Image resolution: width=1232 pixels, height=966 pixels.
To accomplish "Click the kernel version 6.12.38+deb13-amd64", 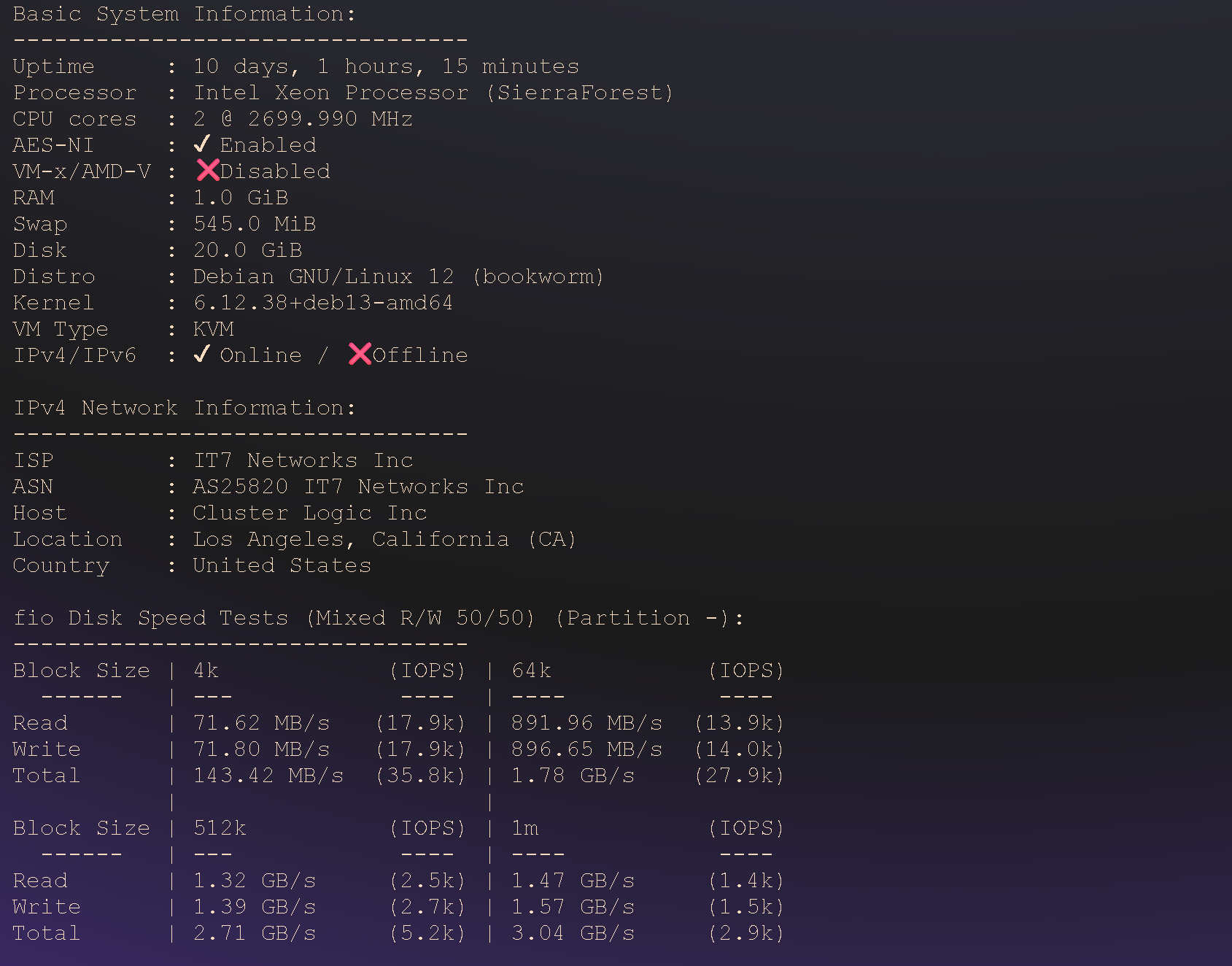I will click(323, 303).
